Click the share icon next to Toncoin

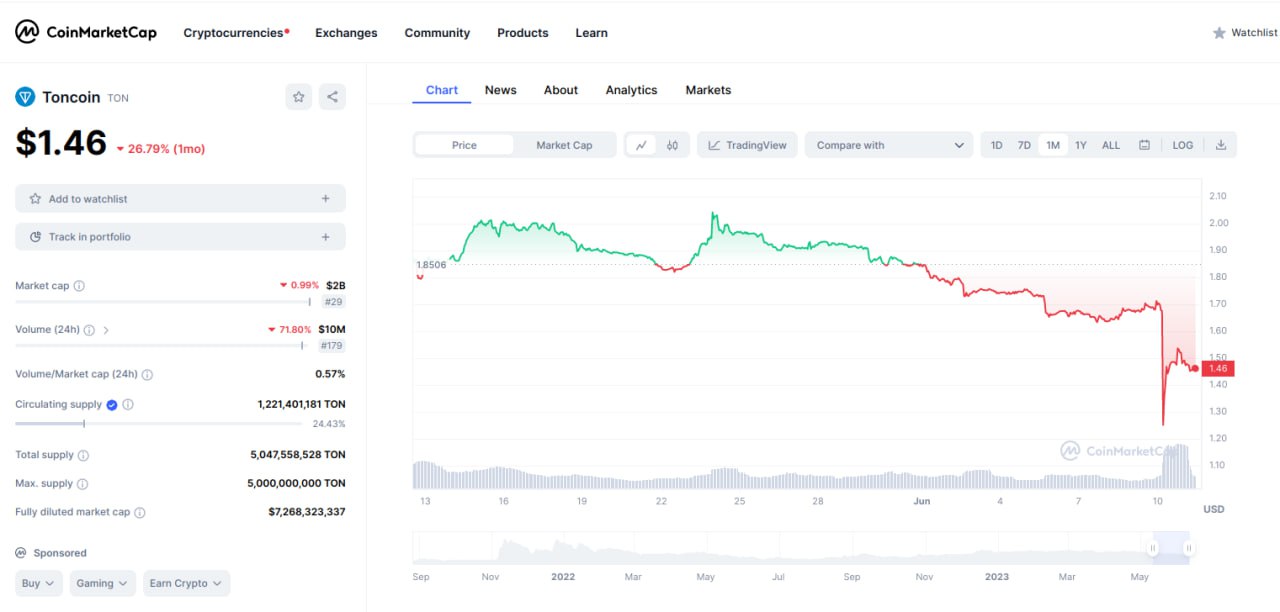tap(332, 97)
